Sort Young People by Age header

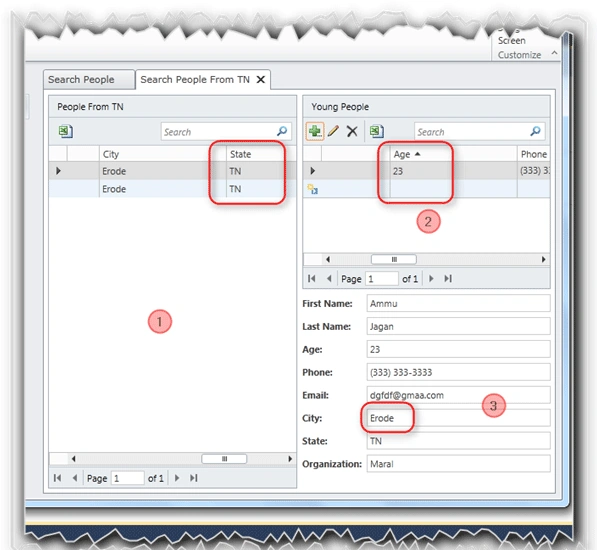tap(453, 154)
